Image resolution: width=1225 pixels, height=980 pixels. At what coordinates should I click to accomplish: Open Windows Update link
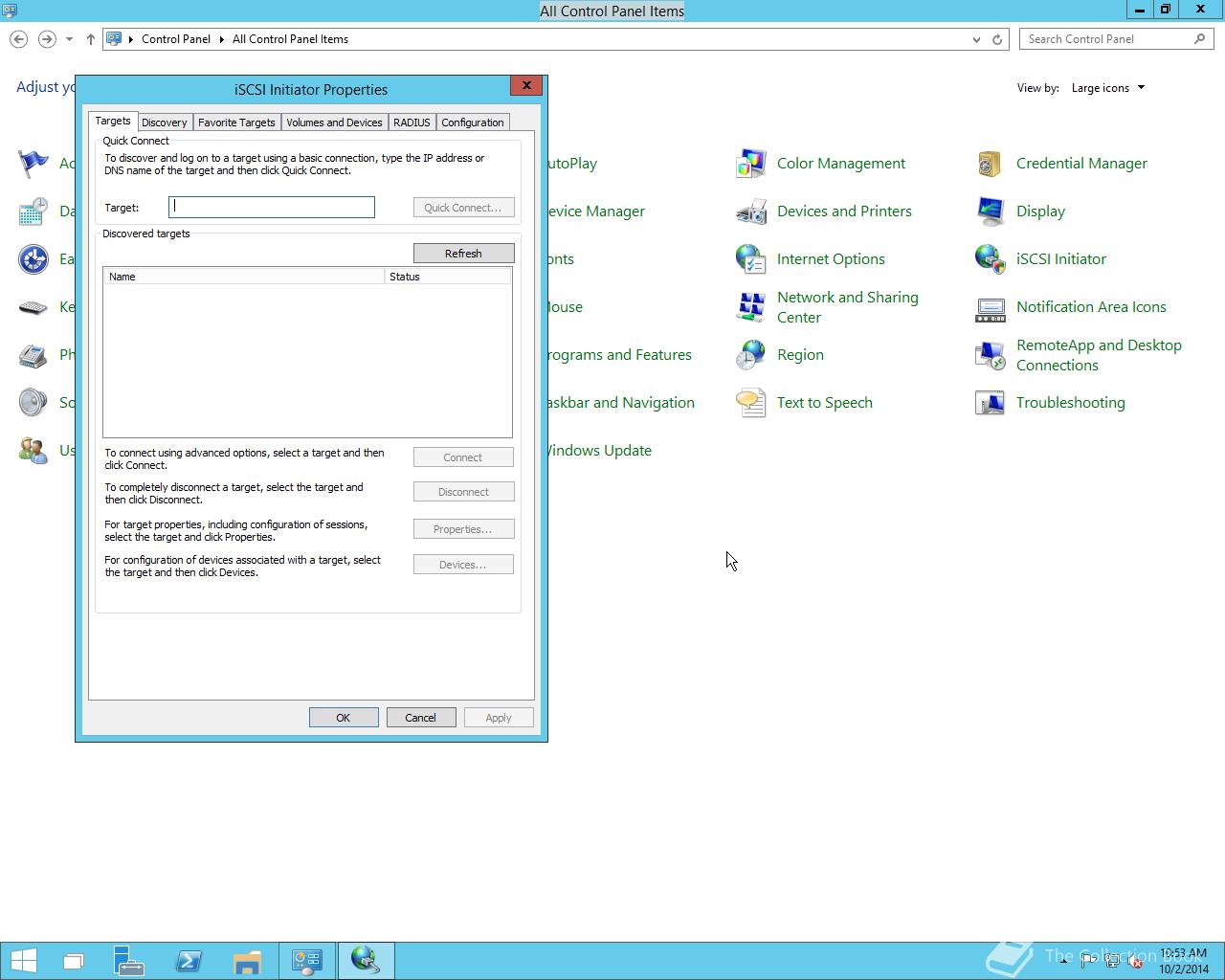pos(598,451)
